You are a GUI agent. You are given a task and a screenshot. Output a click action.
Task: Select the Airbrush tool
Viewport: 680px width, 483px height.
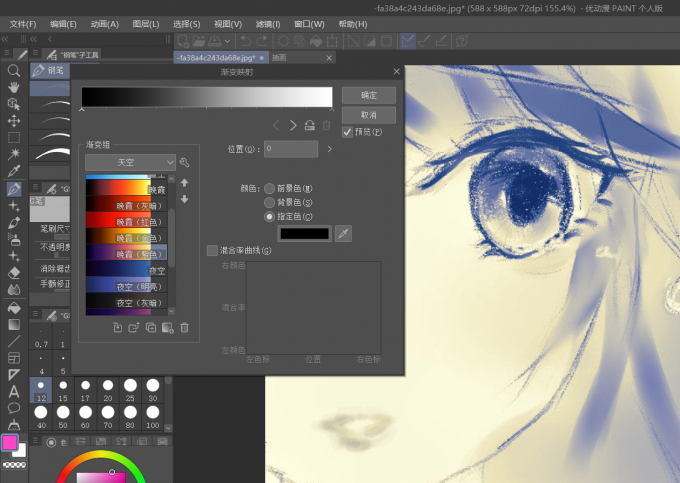point(14,239)
